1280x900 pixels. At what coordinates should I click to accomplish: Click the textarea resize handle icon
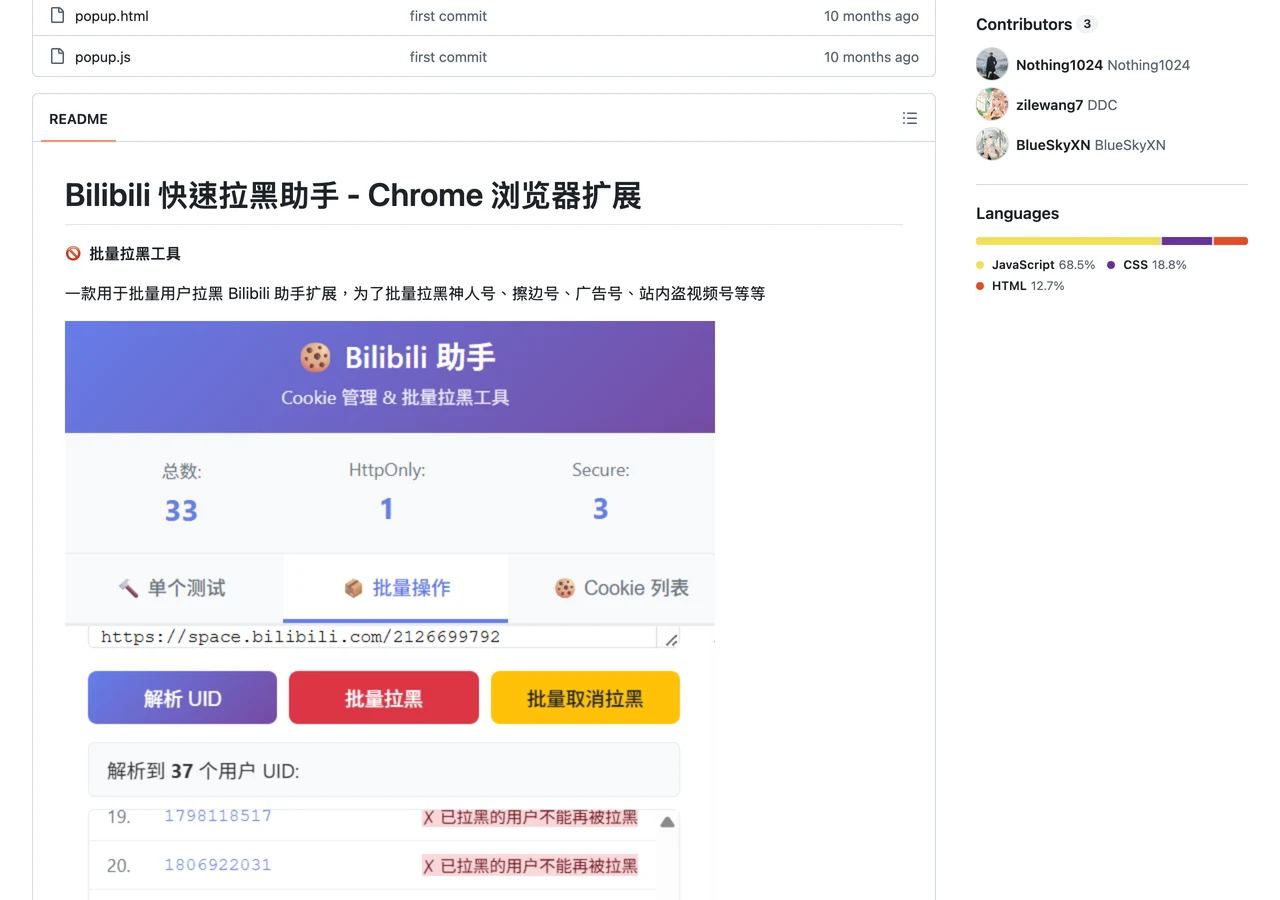(671, 639)
